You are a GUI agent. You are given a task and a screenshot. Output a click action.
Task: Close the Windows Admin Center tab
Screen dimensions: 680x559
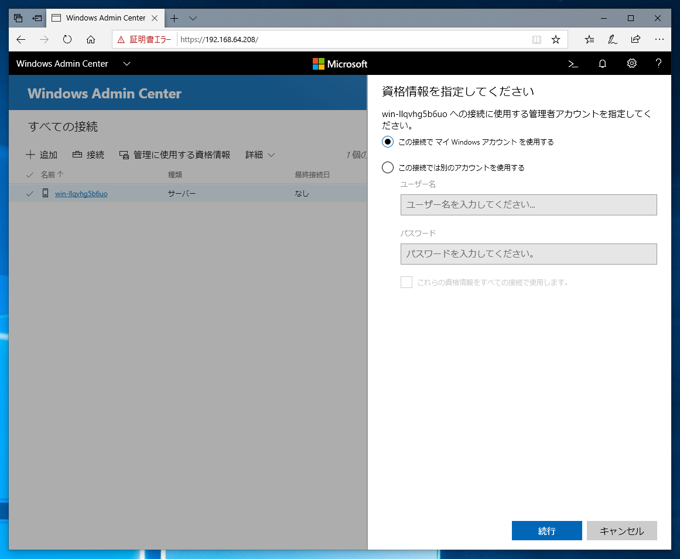point(154,18)
